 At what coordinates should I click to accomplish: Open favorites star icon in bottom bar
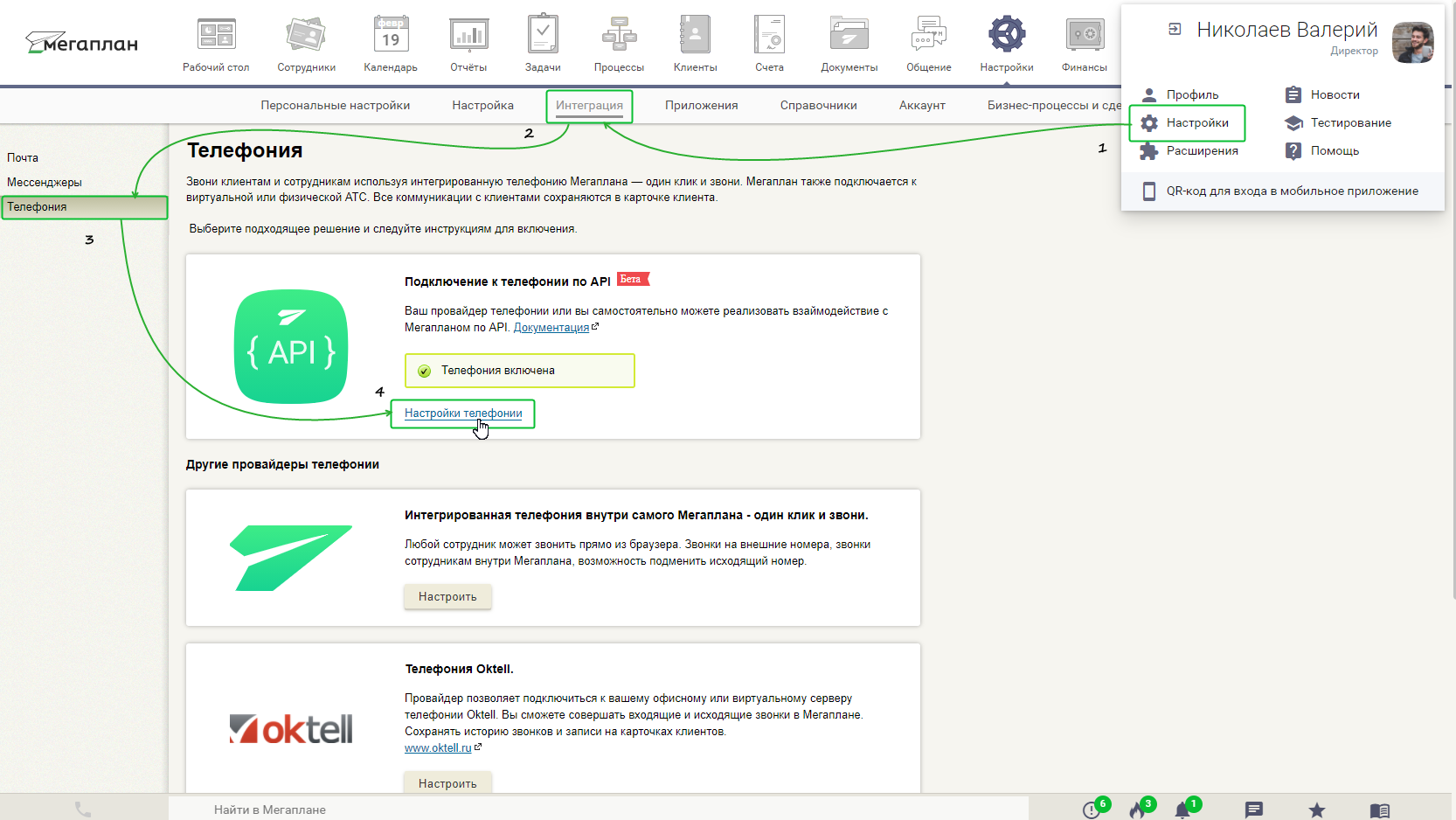pos(1317,810)
